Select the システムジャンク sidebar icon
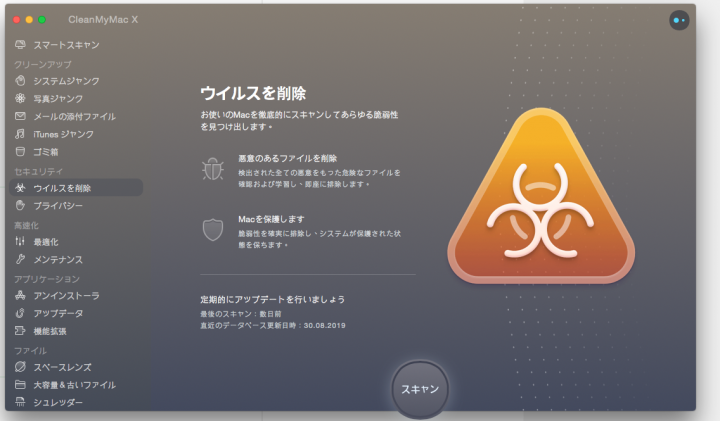 (x=20, y=81)
